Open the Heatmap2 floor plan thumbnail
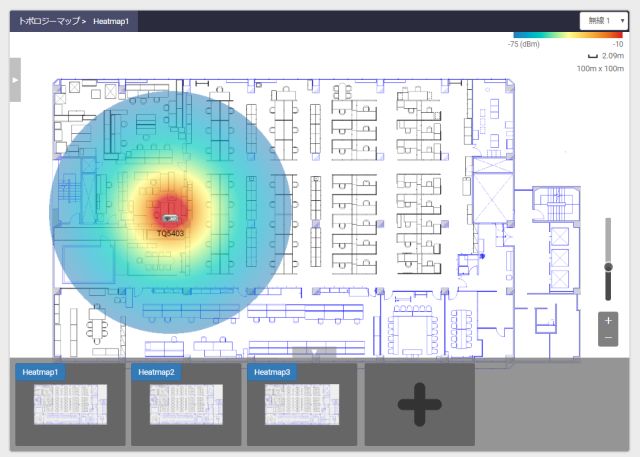 click(x=187, y=404)
